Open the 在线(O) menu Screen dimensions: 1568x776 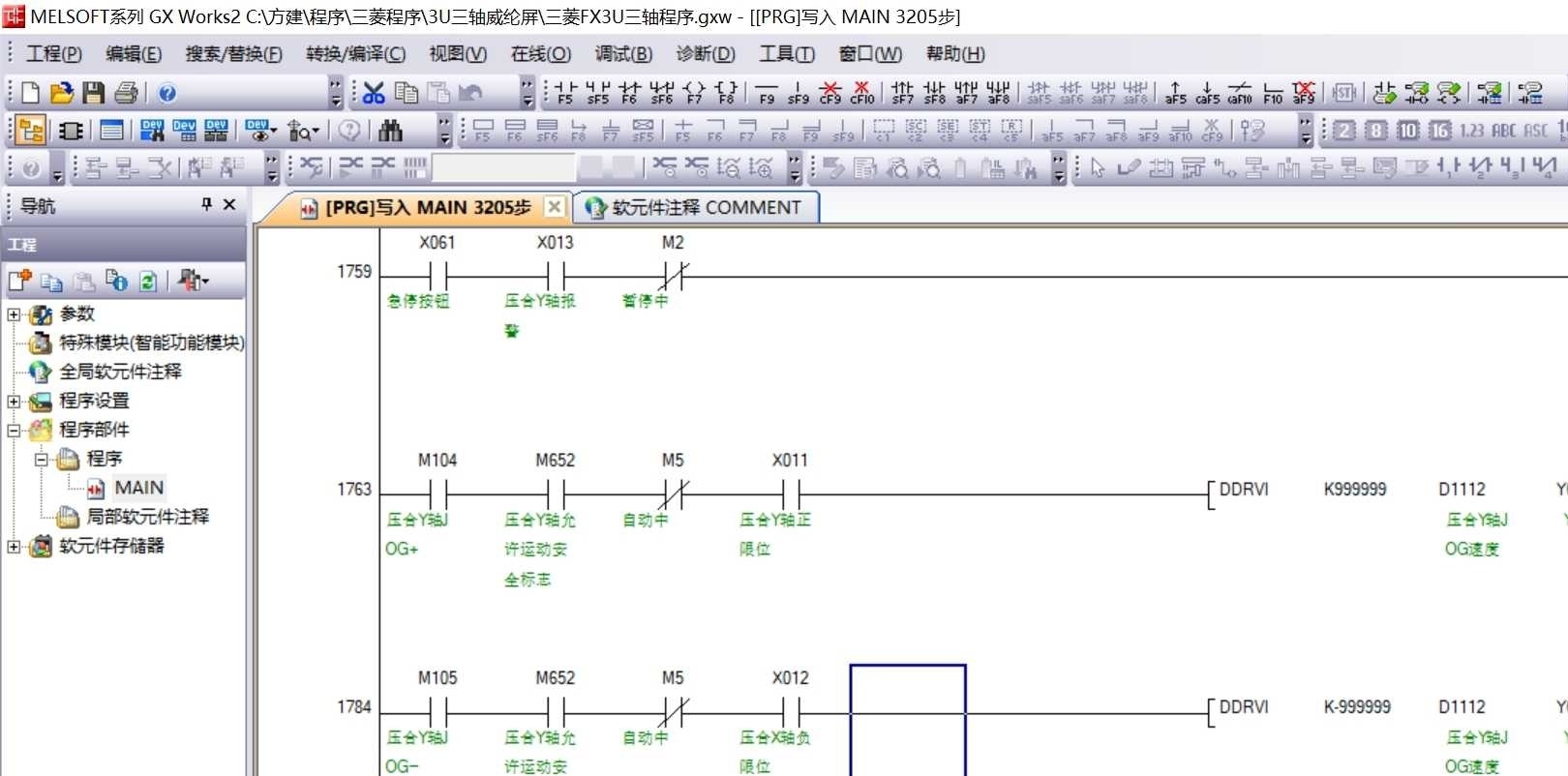pos(541,54)
